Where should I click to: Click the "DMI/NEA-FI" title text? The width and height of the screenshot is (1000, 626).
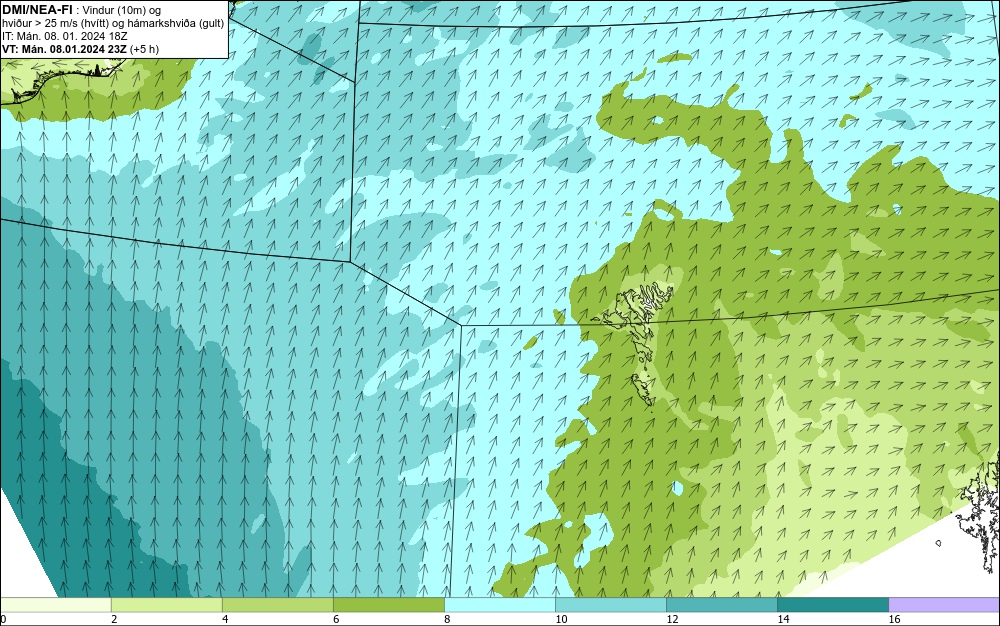click(x=37, y=10)
